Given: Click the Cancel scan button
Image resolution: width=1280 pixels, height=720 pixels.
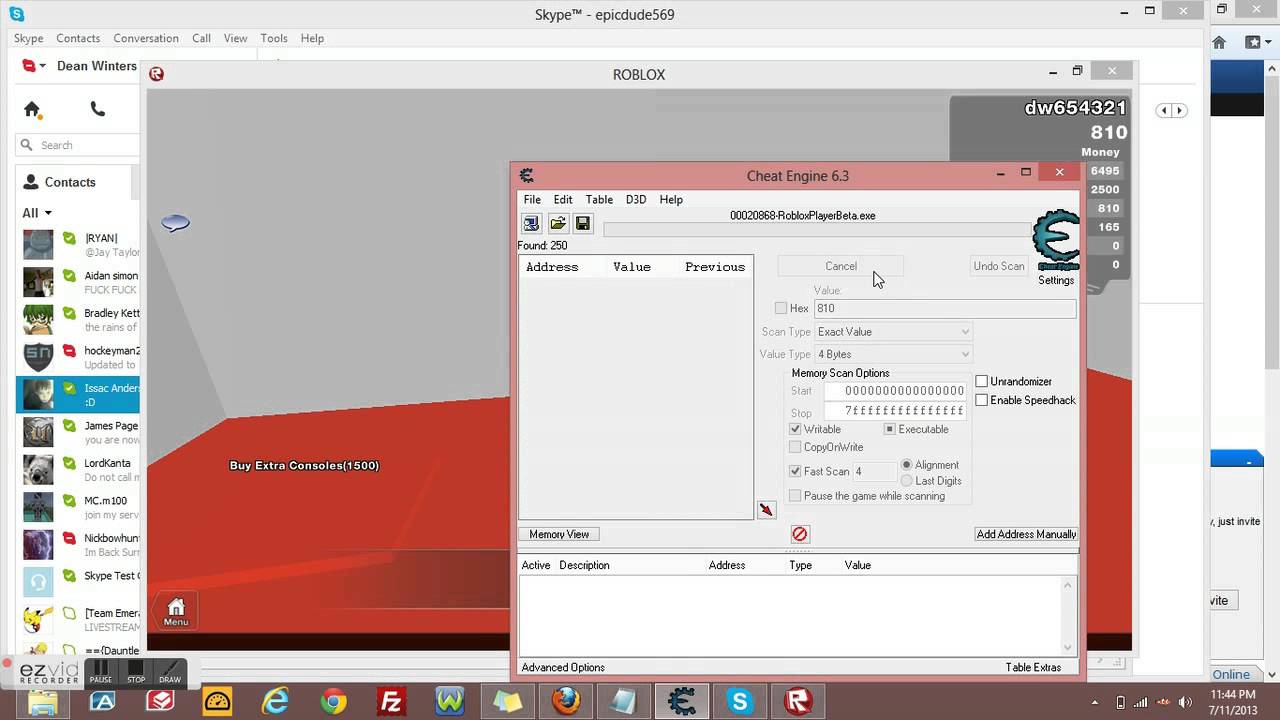Looking at the screenshot, I should (x=841, y=266).
